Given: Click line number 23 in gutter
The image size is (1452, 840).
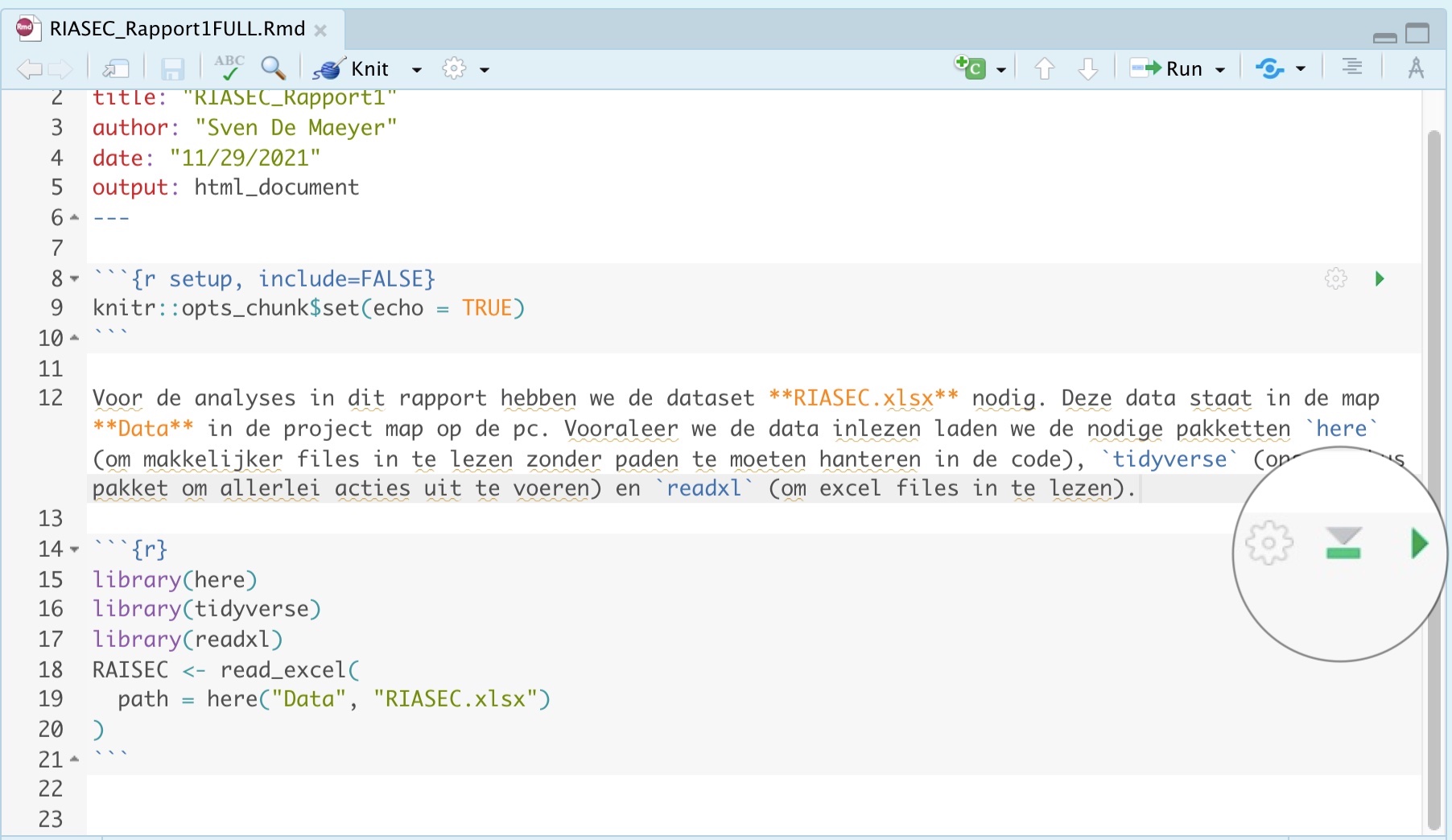Looking at the screenshot, I should click(x=51, y=819).
